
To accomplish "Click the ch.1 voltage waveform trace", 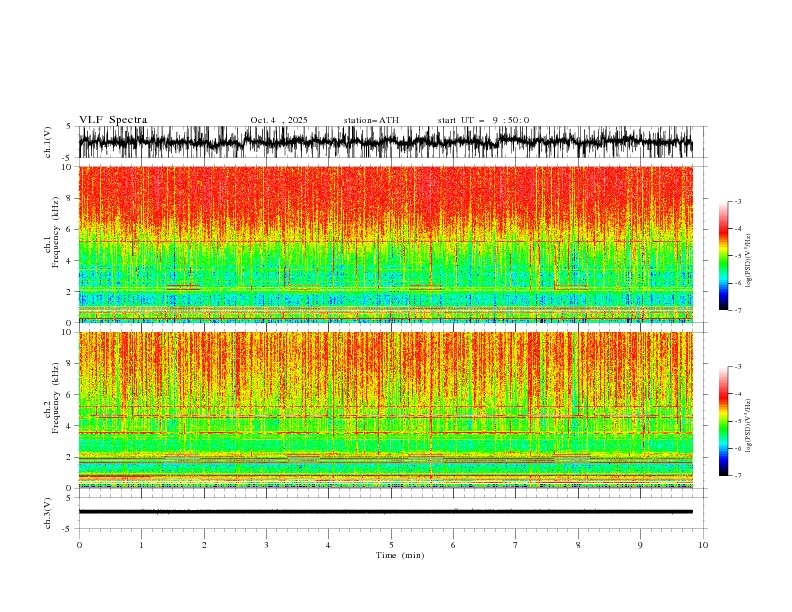I will pyautogui.click(x=385, y=142).
